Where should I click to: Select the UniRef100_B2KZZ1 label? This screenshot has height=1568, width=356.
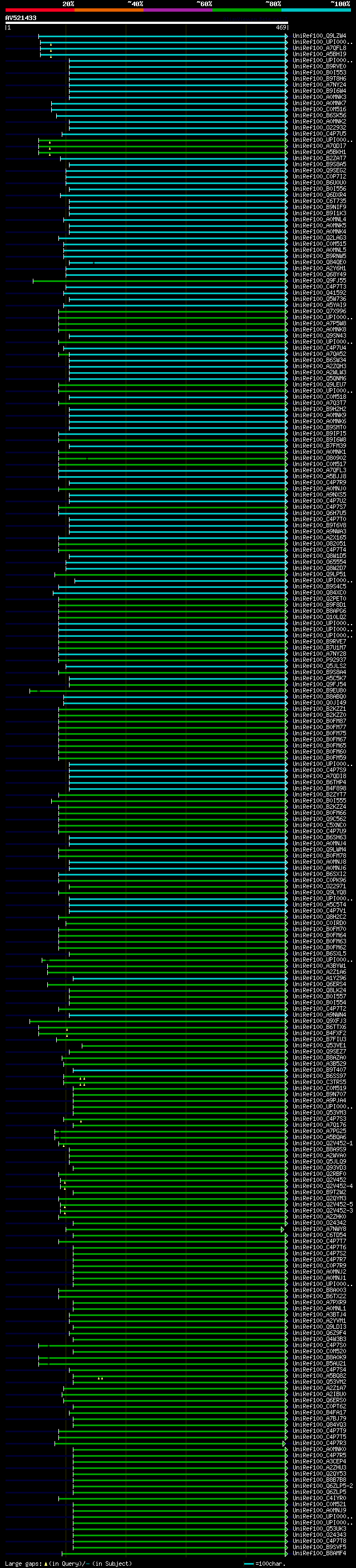point(319,709)
